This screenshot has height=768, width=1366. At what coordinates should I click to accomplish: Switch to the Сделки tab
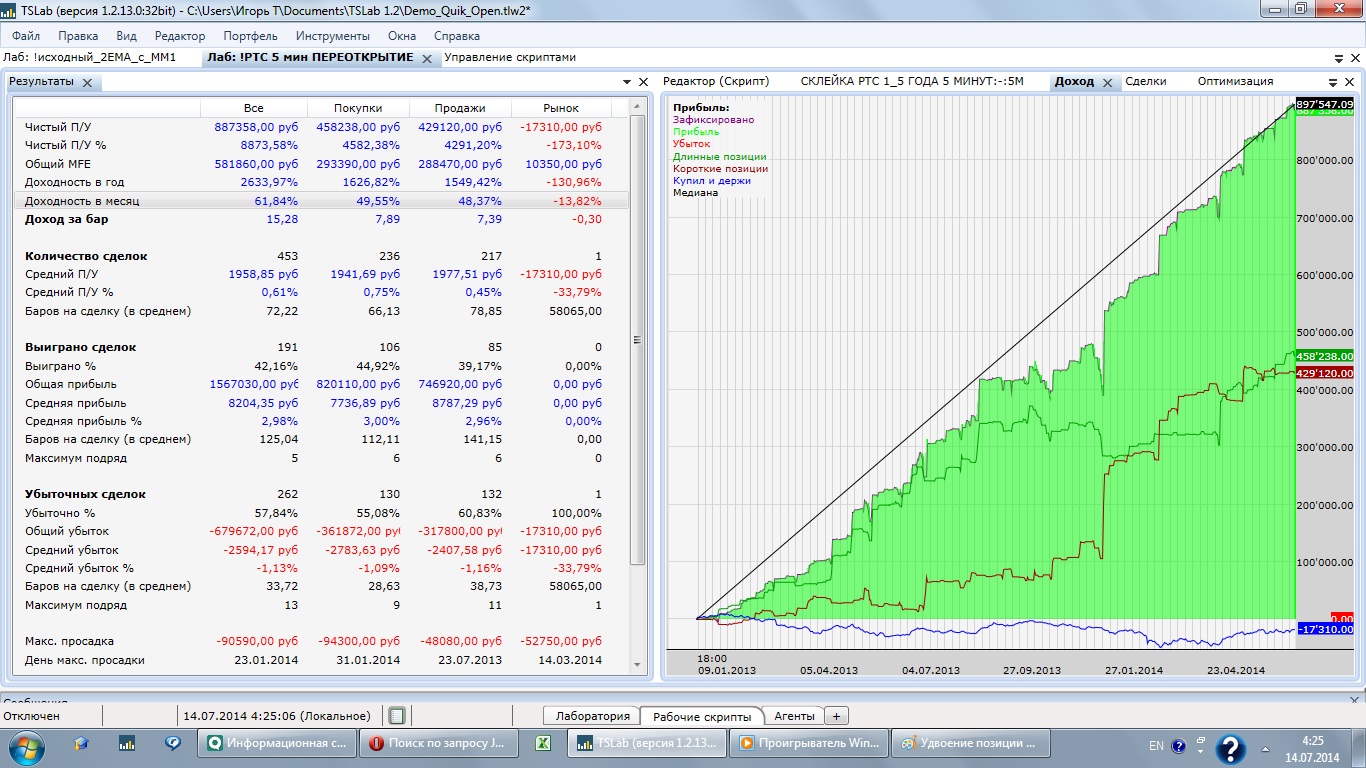click(1146, 82)
